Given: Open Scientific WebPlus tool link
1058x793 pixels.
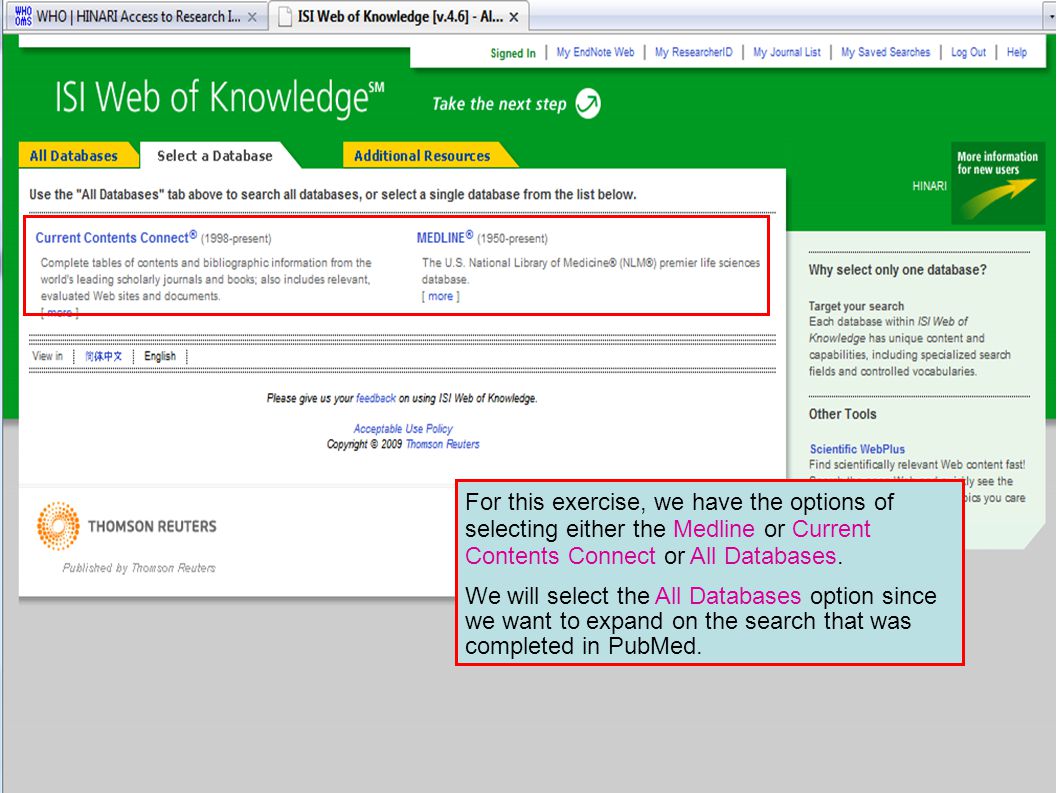Looking at the screenshot, I should 857,449.
